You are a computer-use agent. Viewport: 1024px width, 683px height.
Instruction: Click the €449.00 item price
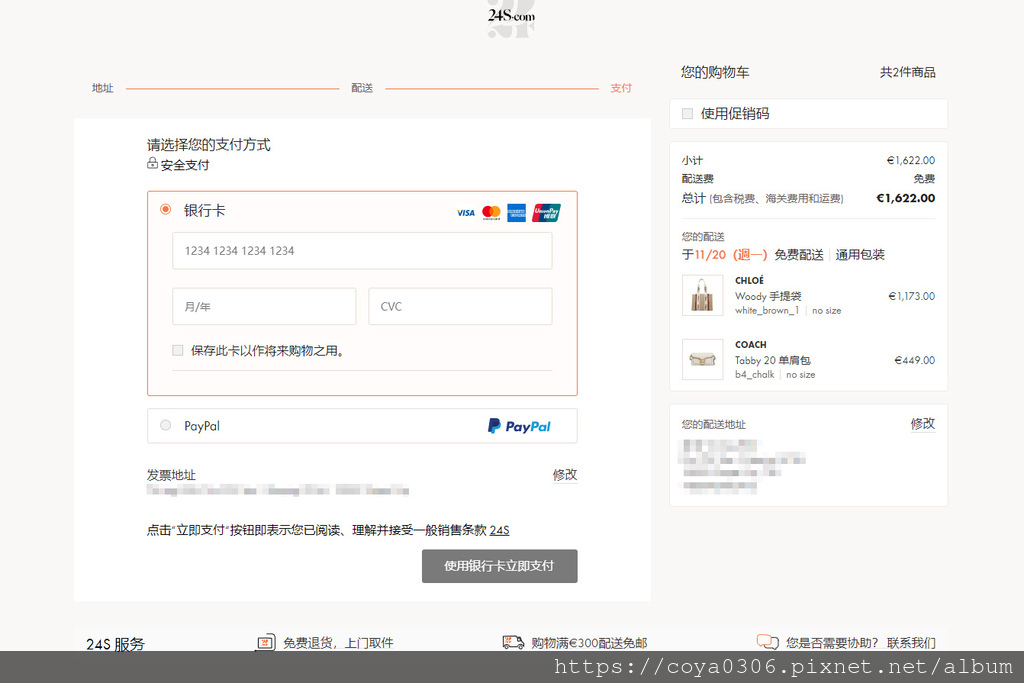point(914,360)
